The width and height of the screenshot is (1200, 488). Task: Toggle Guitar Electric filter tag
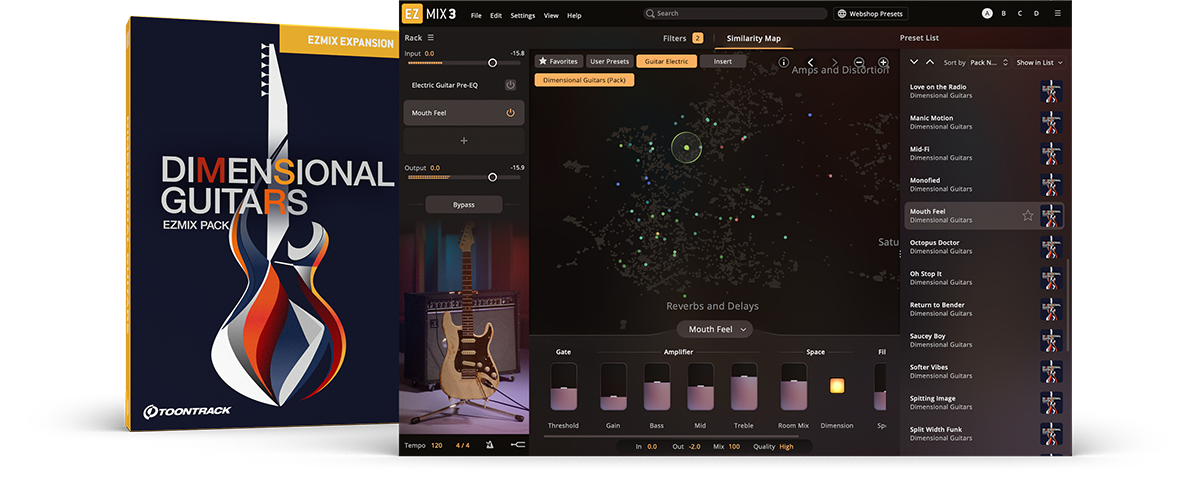coord(666,61)
